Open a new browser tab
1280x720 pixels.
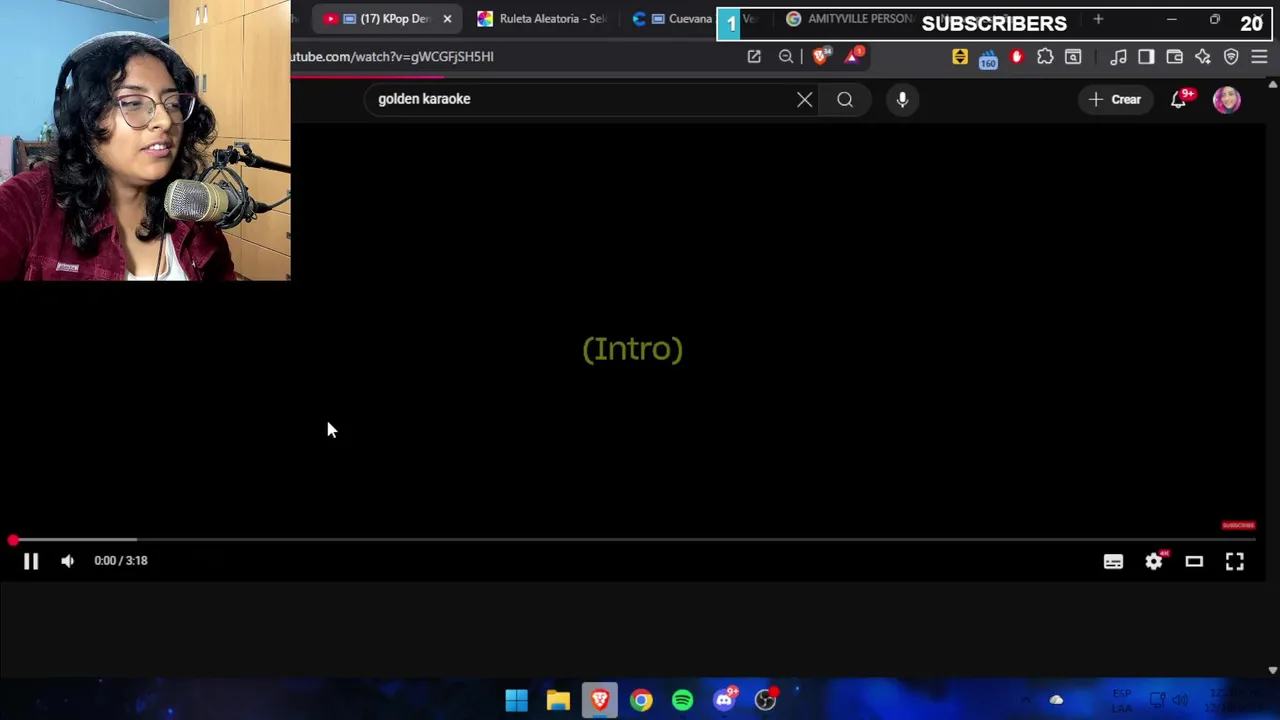coord(1098,19)
